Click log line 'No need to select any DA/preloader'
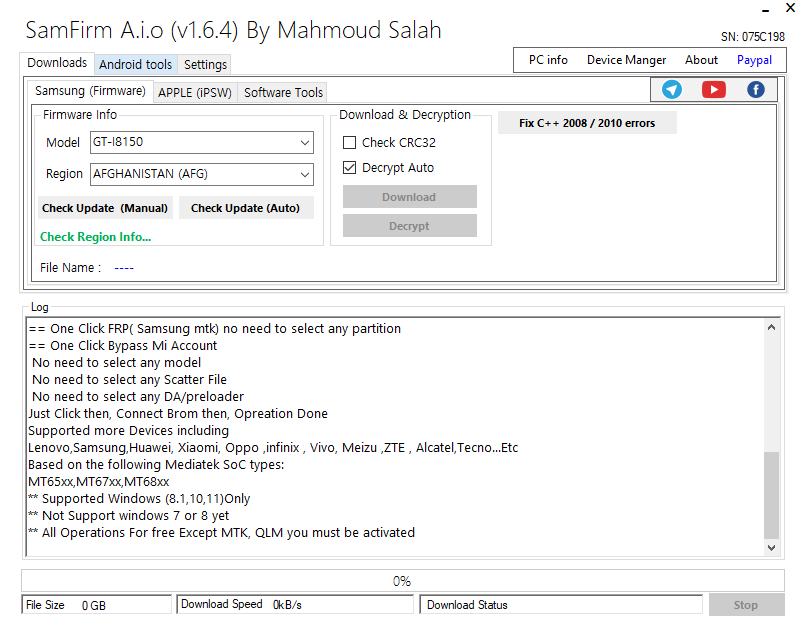Image resolution: width=804 pixels, height=634 pixels. [x=137, y=397]
